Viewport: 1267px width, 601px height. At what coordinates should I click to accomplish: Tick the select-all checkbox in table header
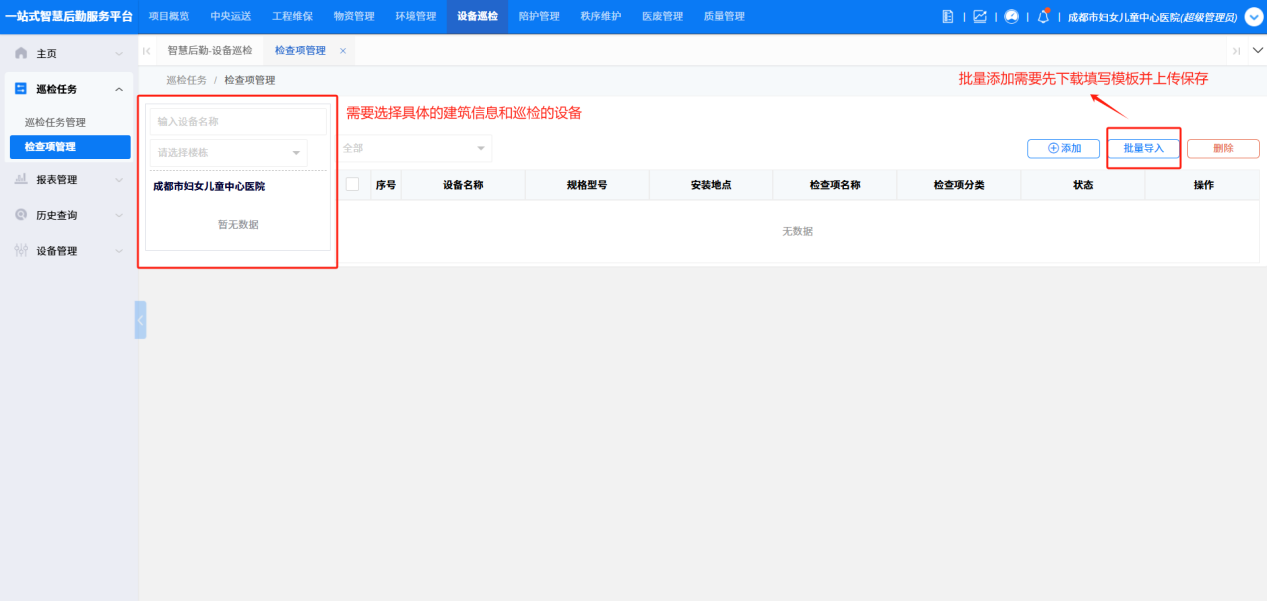click(352, 184)
